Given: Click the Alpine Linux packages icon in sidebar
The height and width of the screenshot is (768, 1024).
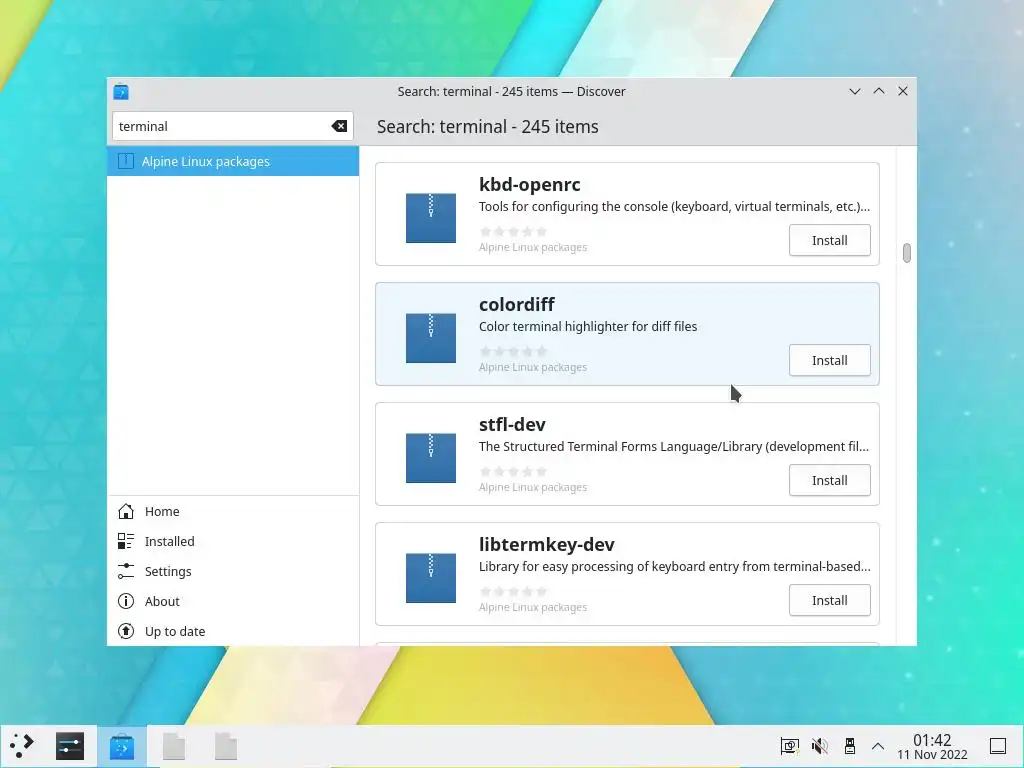Looking at the screenshot, I should click(126, 161).
